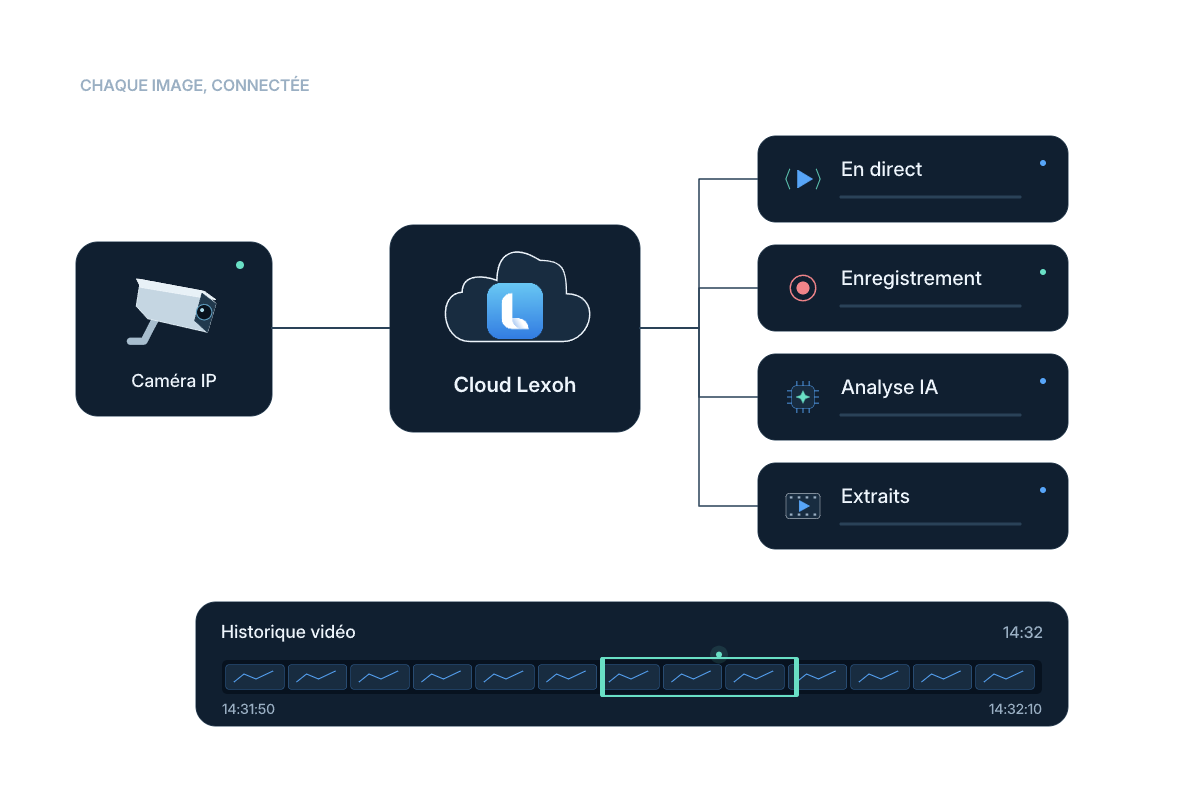Image resolution: width=1200 pixels, height=800 pixels.
Task: Select the Analyse IA card
Action: pos(913,397)
